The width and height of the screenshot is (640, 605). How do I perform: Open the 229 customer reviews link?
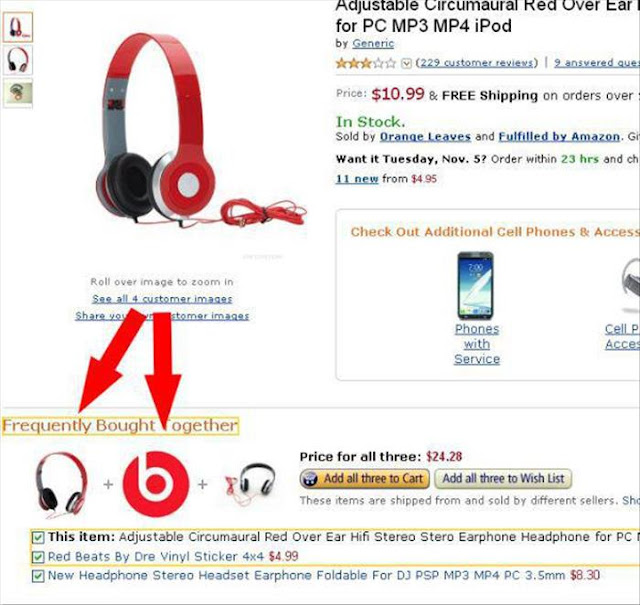[477, 63]
